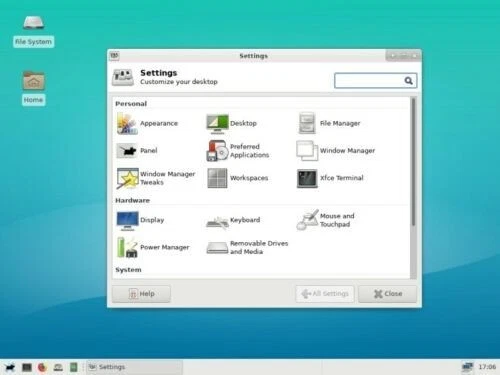This screenshot has width=500, height=375.
Task: Launch web browser from taskbar
Action: (42, 367)
